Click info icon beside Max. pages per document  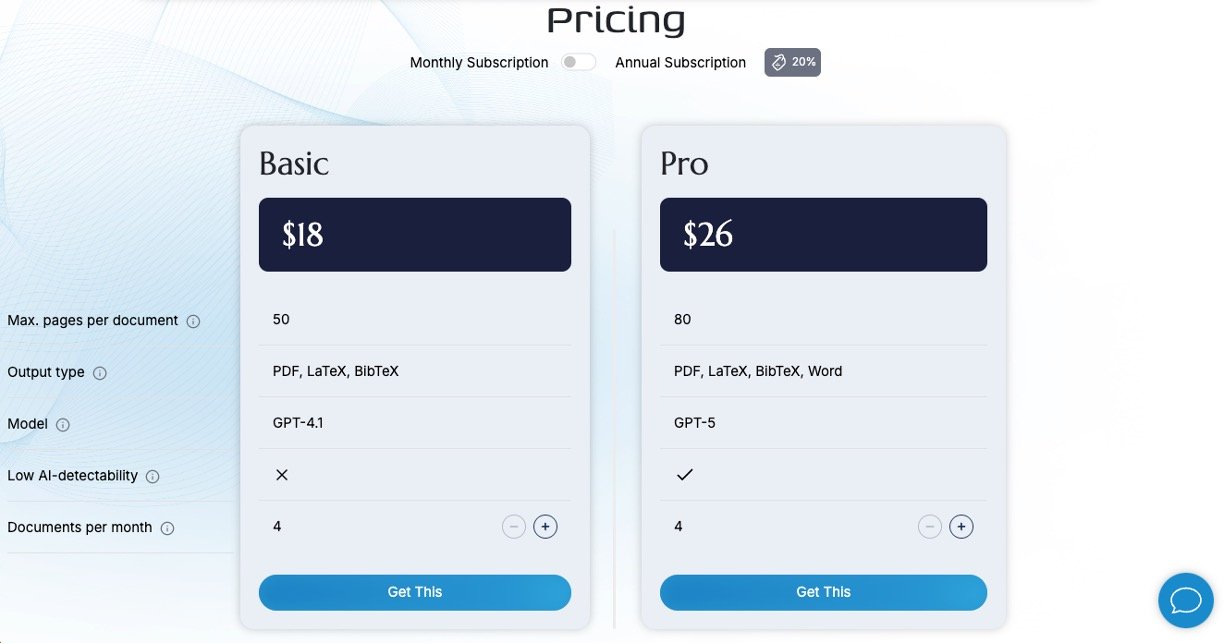(x=193, y=321)
